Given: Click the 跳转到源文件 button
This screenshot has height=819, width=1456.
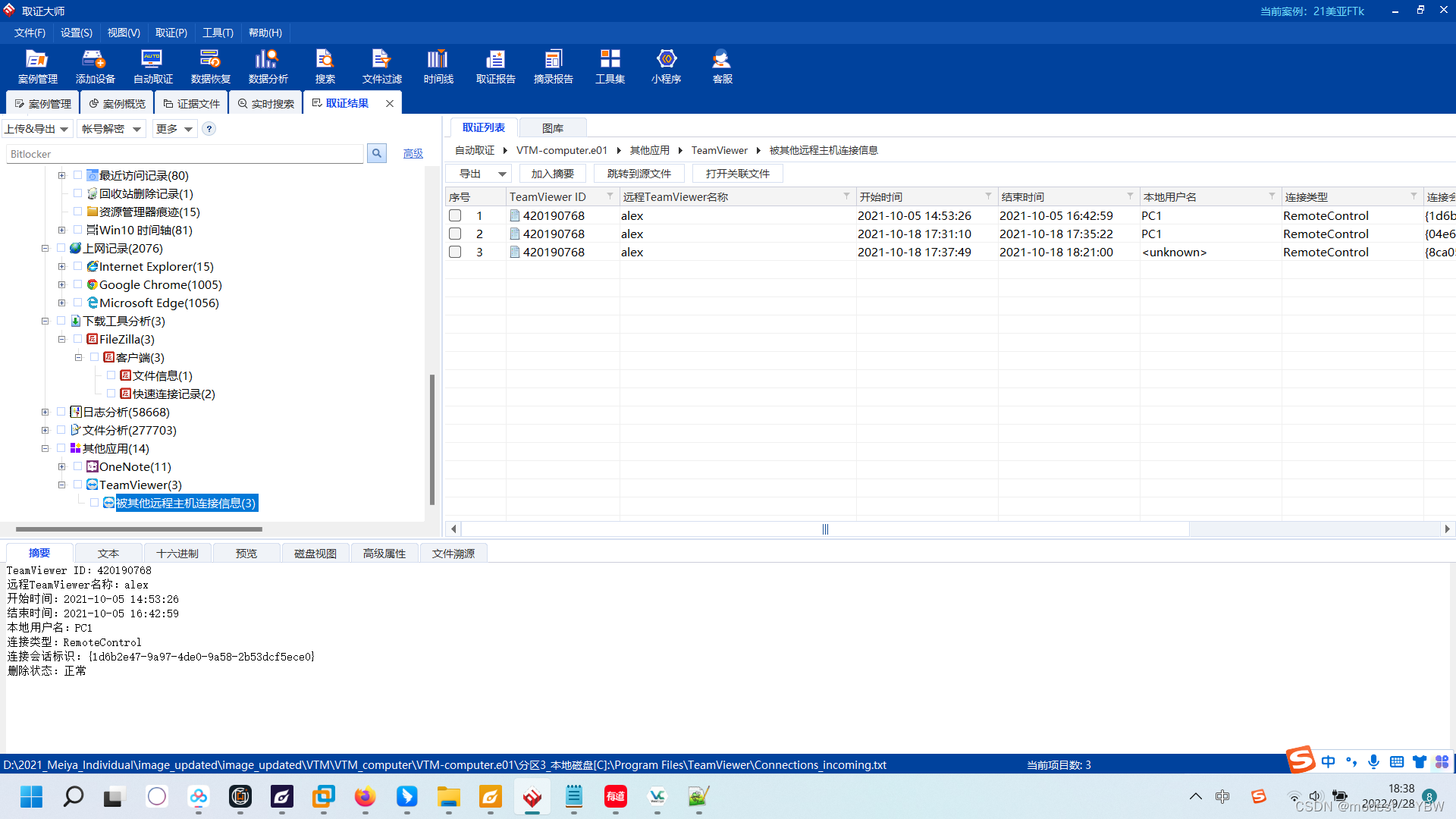Looking at the screenshot, I should pos(639,174).
